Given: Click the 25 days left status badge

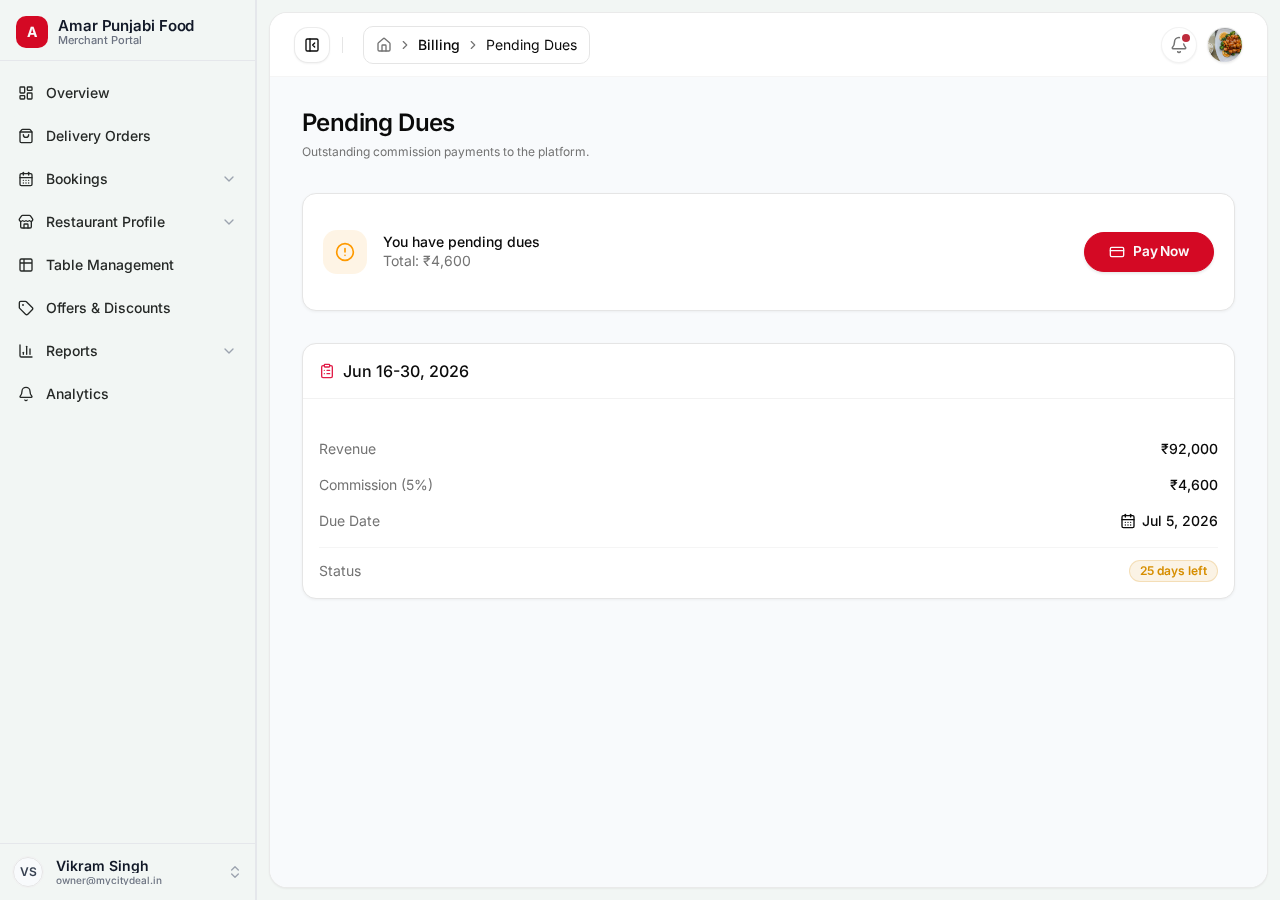Looking at the screenshot, I should pyautogui.click(x=1173, y=571).
